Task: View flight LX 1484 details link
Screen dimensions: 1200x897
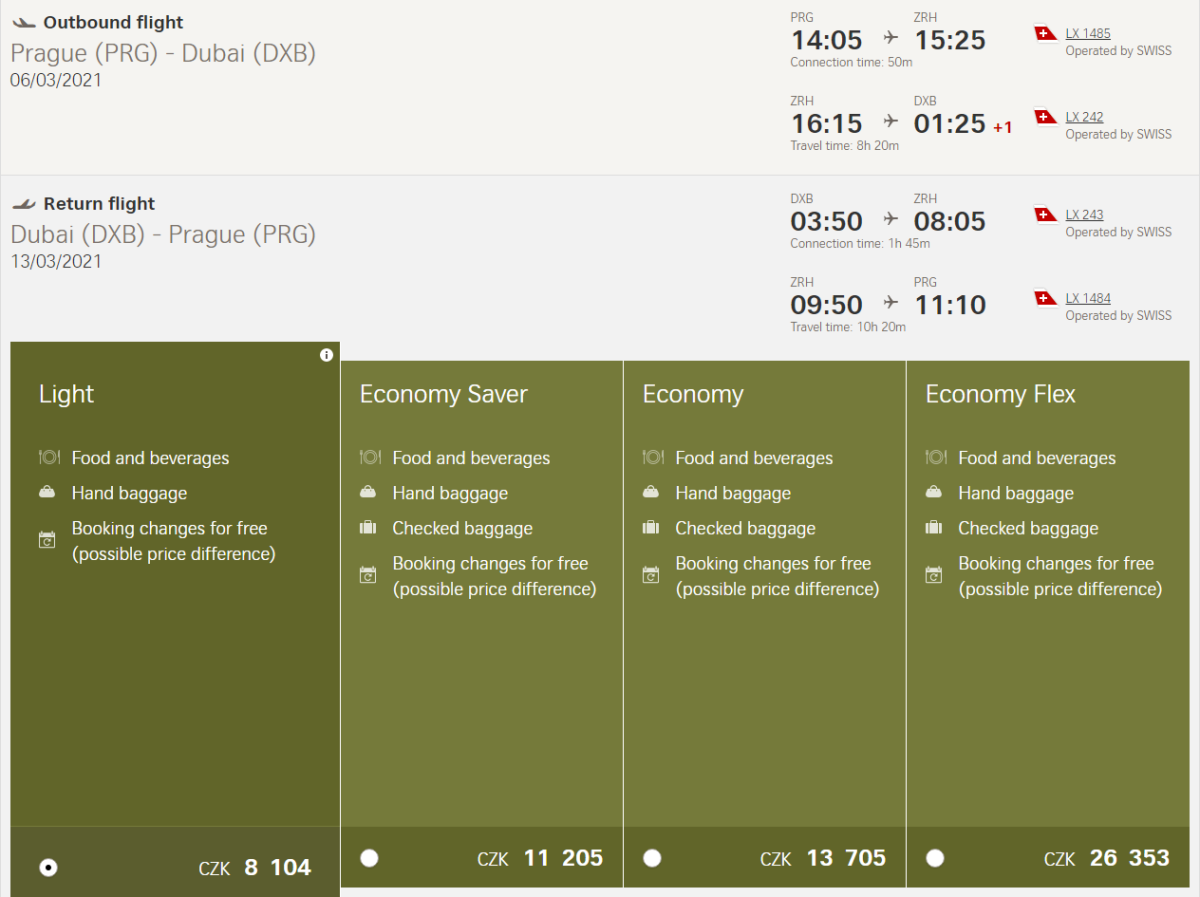Action: pos(1087,298)
